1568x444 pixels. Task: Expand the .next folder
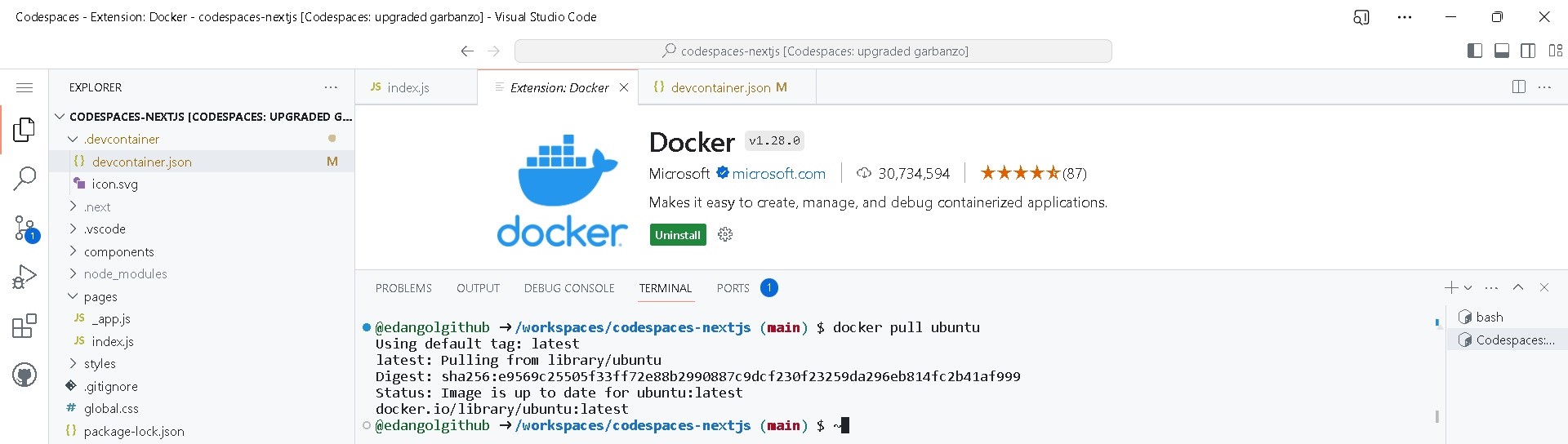203,206
